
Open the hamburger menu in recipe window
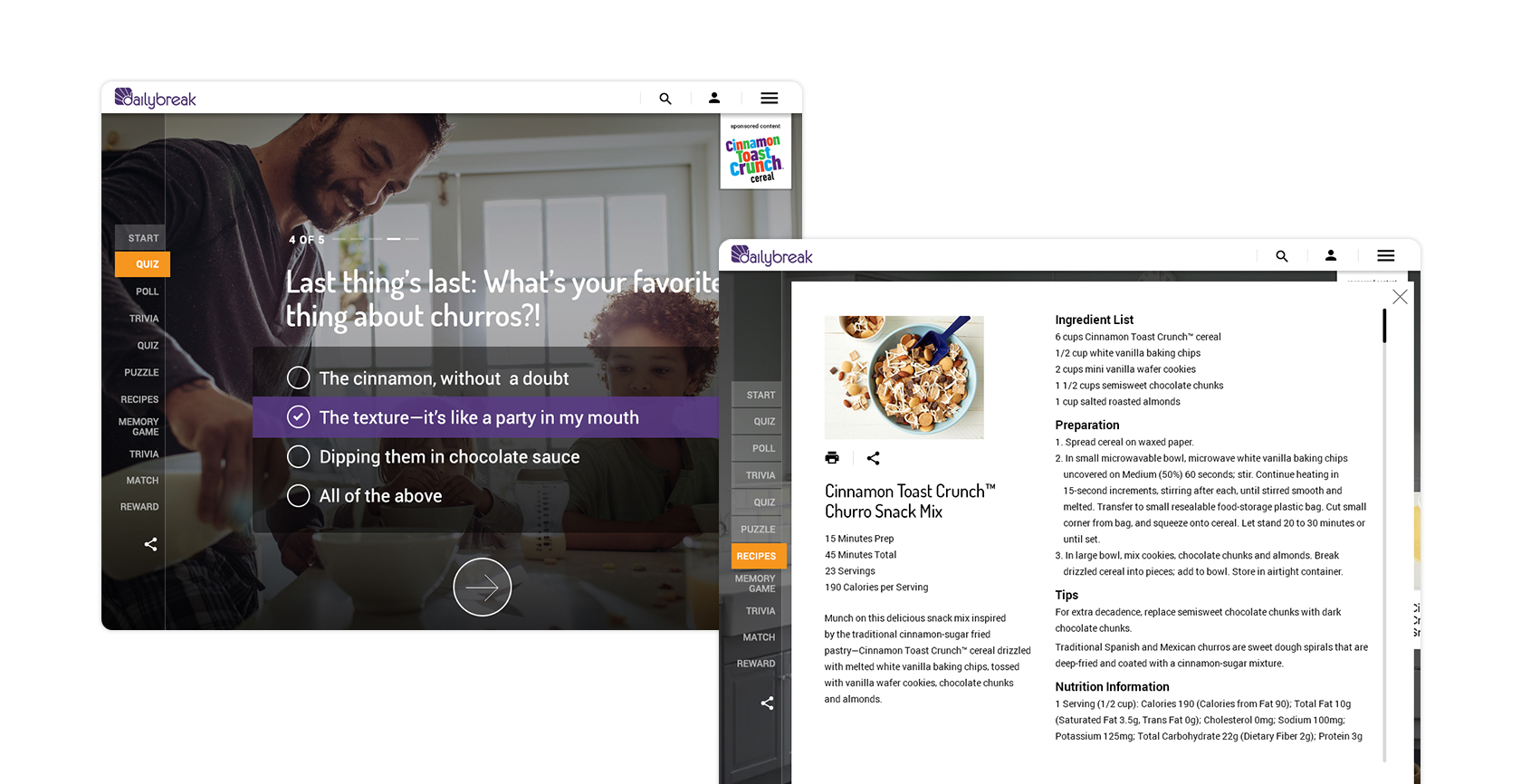pos(1385,256)
